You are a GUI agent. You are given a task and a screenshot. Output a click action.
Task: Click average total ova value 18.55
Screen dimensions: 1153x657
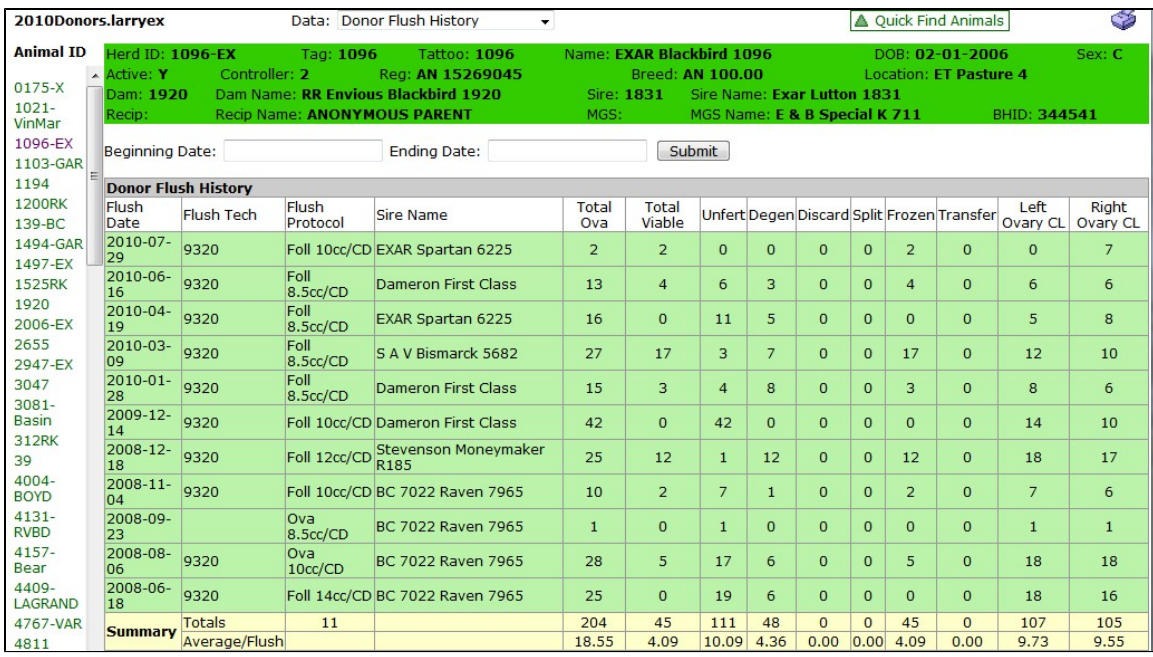(x=593, y=642)
